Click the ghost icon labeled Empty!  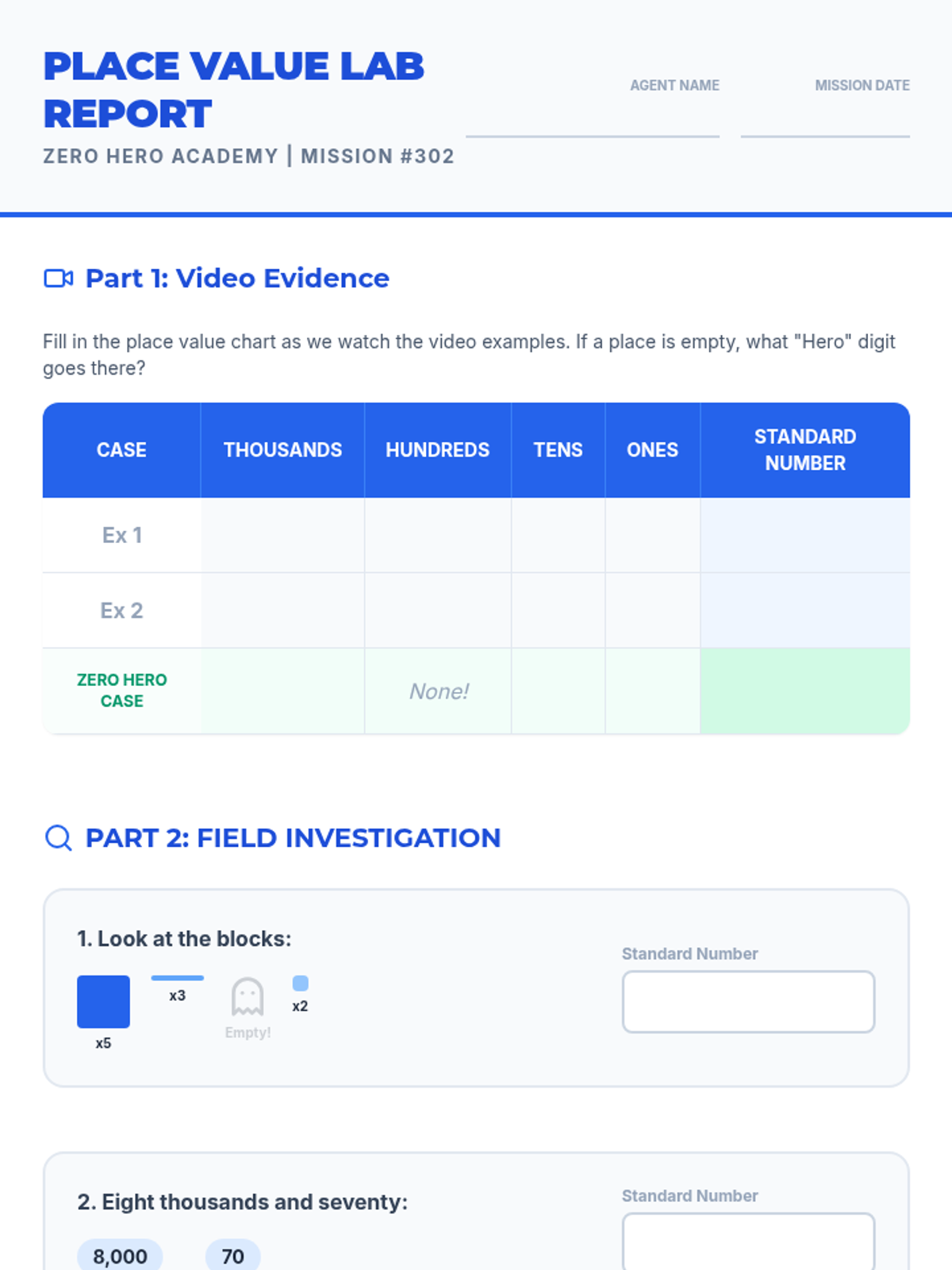(x=248, y=997)
